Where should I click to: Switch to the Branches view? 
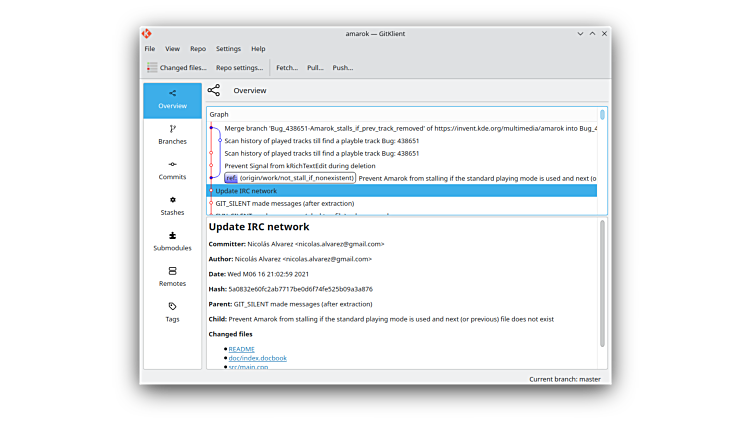coord(172,134)
